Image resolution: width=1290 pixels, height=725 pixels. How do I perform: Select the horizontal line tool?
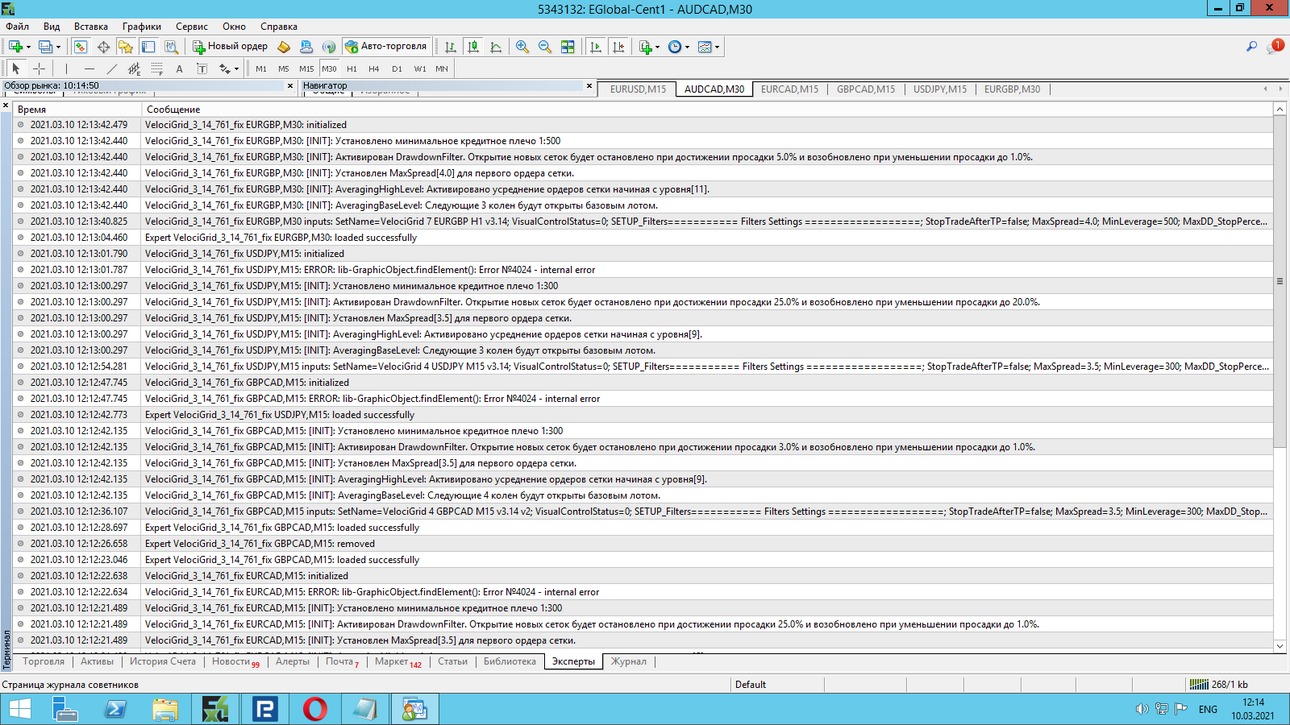click(x=89, y=69)
